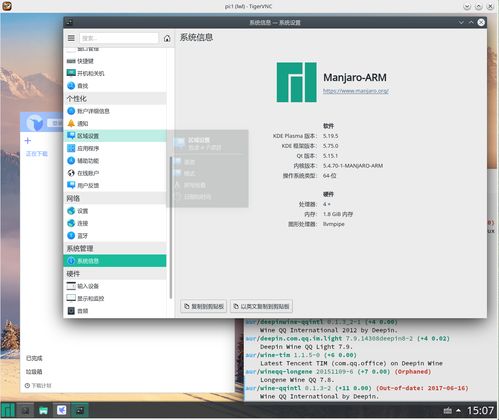
Task: Select KDE Frameworks version value 5.75.0
Action: pos(330,146)
